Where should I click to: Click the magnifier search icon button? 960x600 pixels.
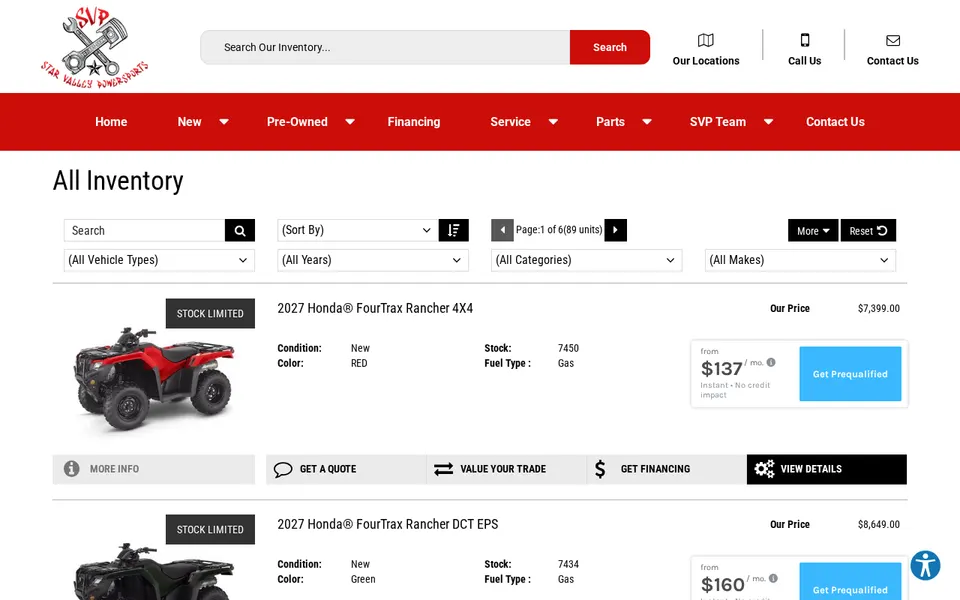point(240,231)
